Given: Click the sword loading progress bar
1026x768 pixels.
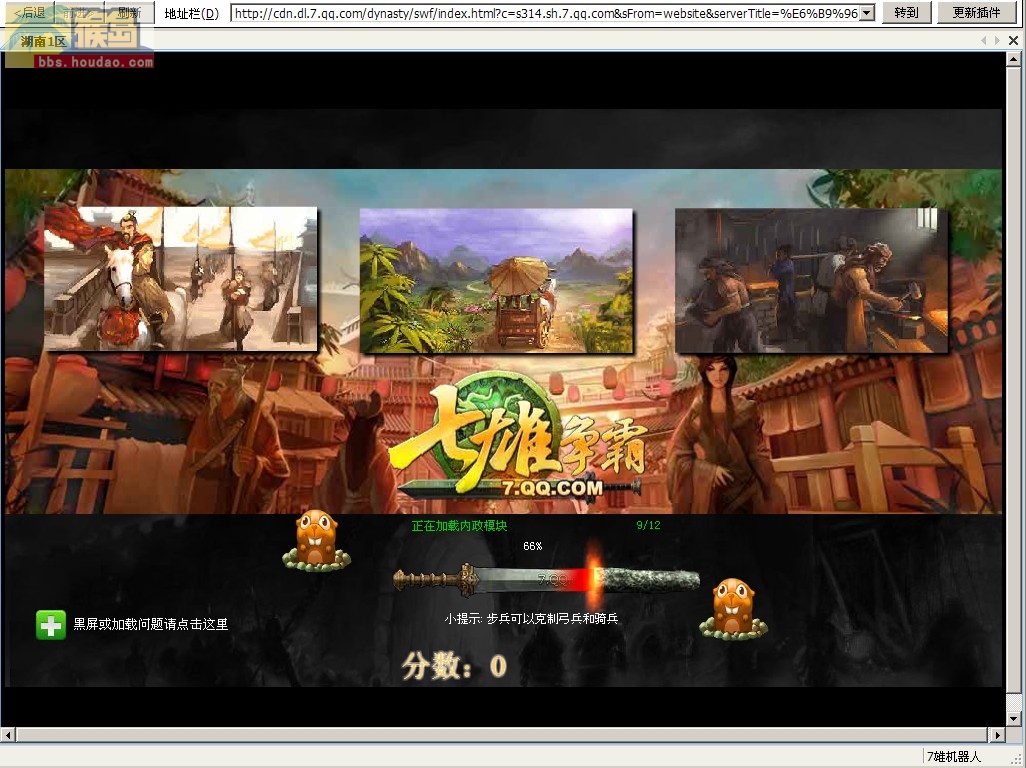Looking at the screenshot, I should click(546, 580).
